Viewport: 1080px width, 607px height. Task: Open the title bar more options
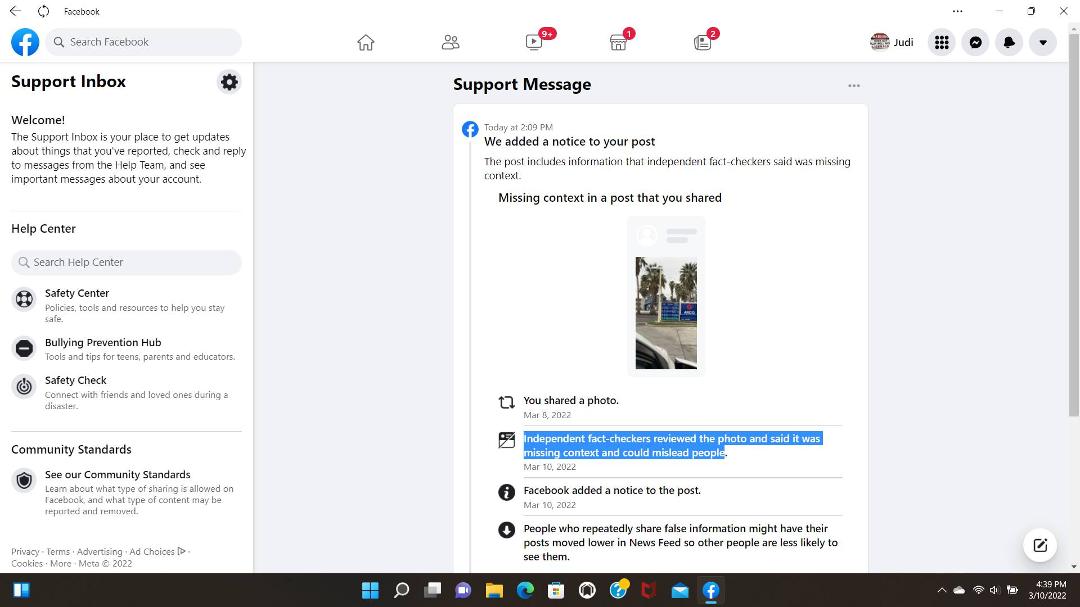pyautogui.click(x=957, y=11)
